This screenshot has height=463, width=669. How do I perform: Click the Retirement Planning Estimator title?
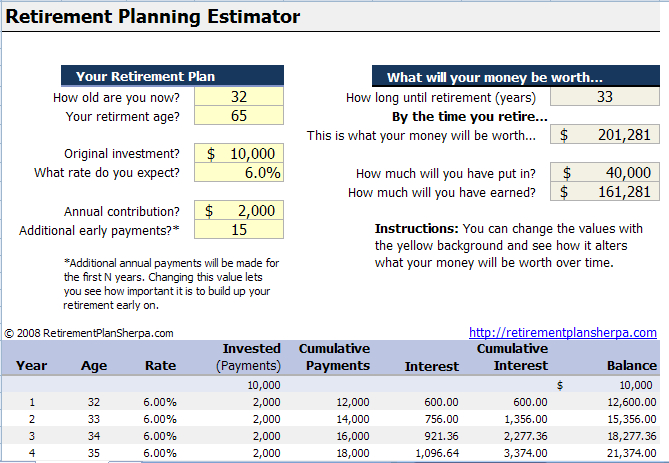pos(153,16)
